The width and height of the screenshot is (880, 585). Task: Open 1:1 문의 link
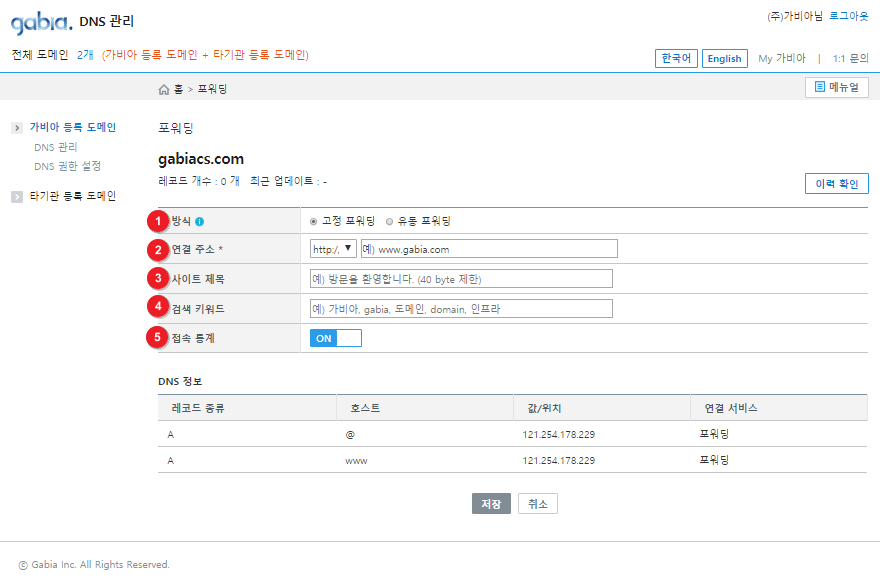pos(851,58)
